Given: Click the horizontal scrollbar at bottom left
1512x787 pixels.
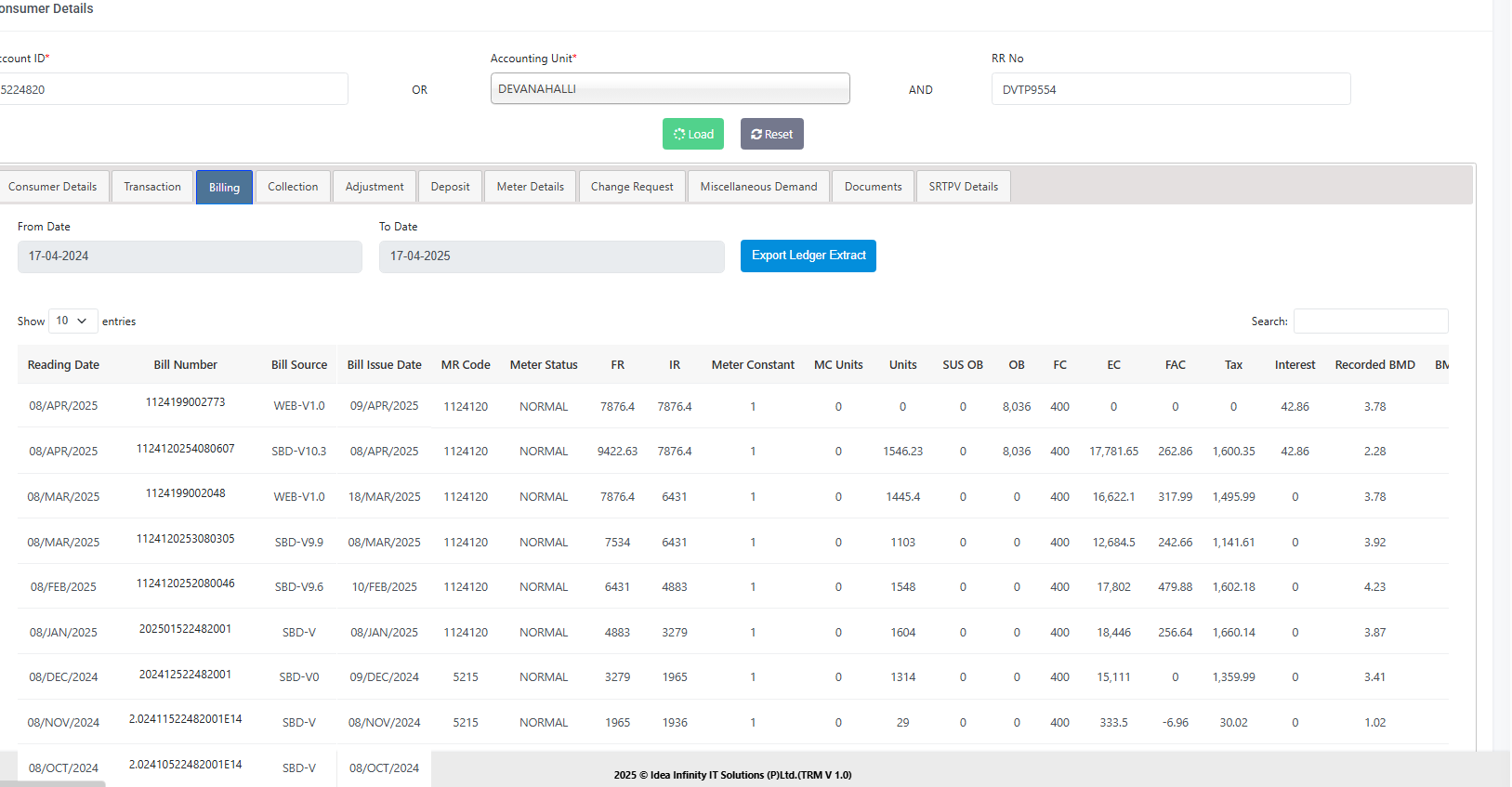Looking at the screenshot, I should [53, 783].
